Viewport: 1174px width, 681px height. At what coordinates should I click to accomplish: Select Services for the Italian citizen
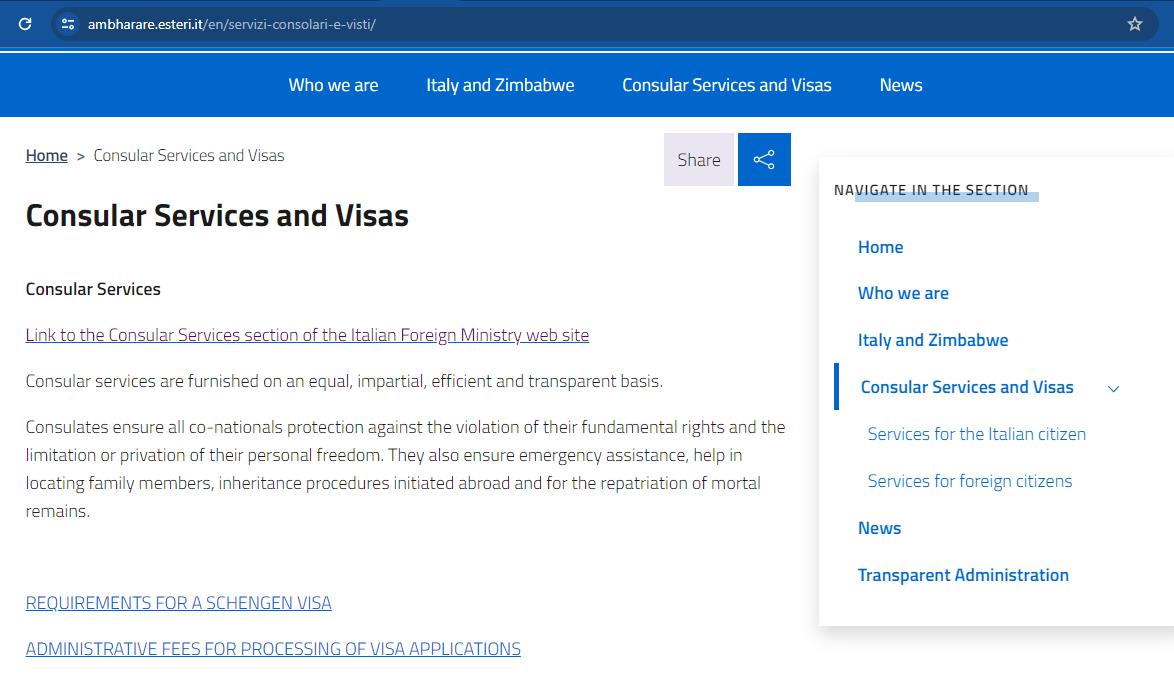pyautogui.click(x=976, y=433)
